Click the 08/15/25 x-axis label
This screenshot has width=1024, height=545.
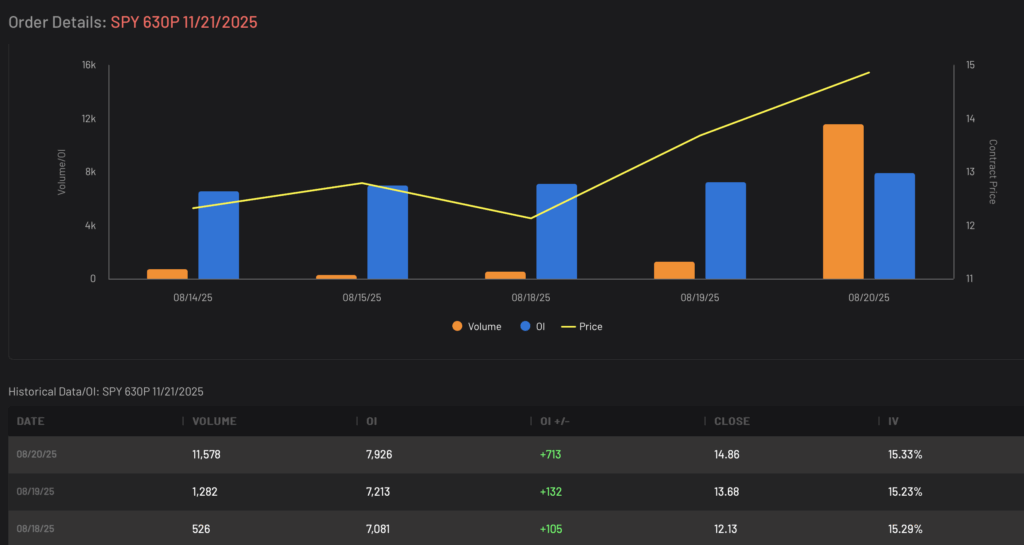362,298
